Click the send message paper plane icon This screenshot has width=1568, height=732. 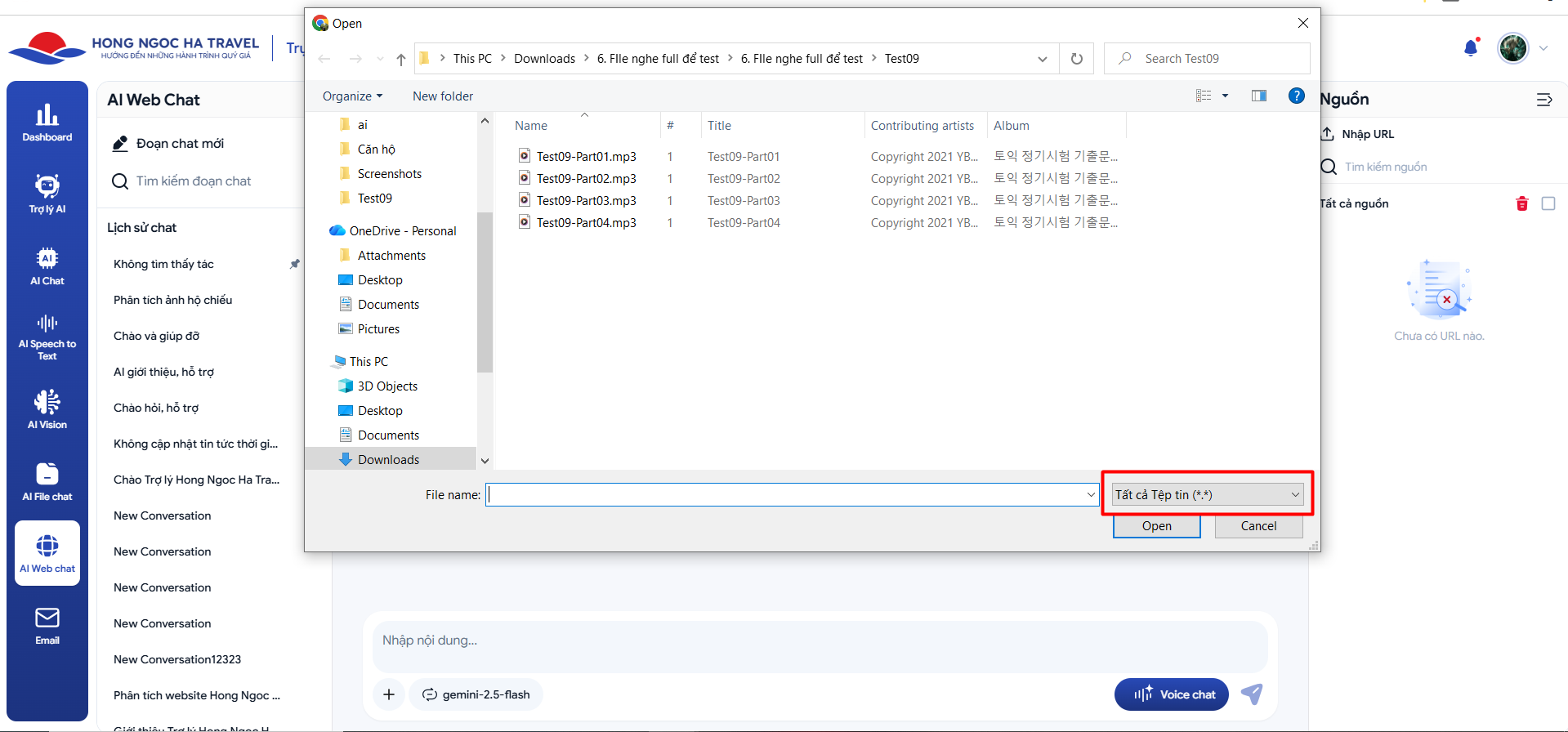pos(1252,694)
